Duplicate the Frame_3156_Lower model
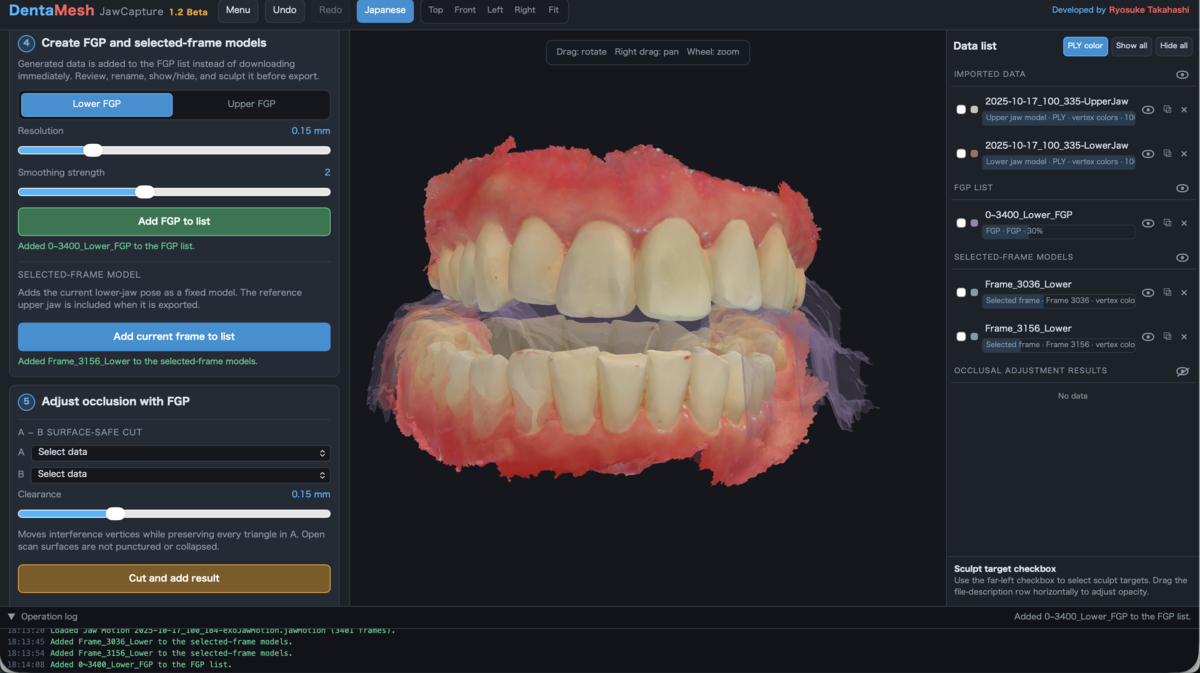 [x=1167, y=337]
